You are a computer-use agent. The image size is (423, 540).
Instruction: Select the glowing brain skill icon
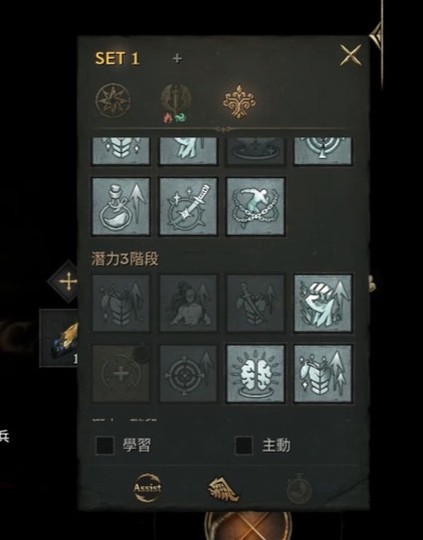click(x=256, y=373)
